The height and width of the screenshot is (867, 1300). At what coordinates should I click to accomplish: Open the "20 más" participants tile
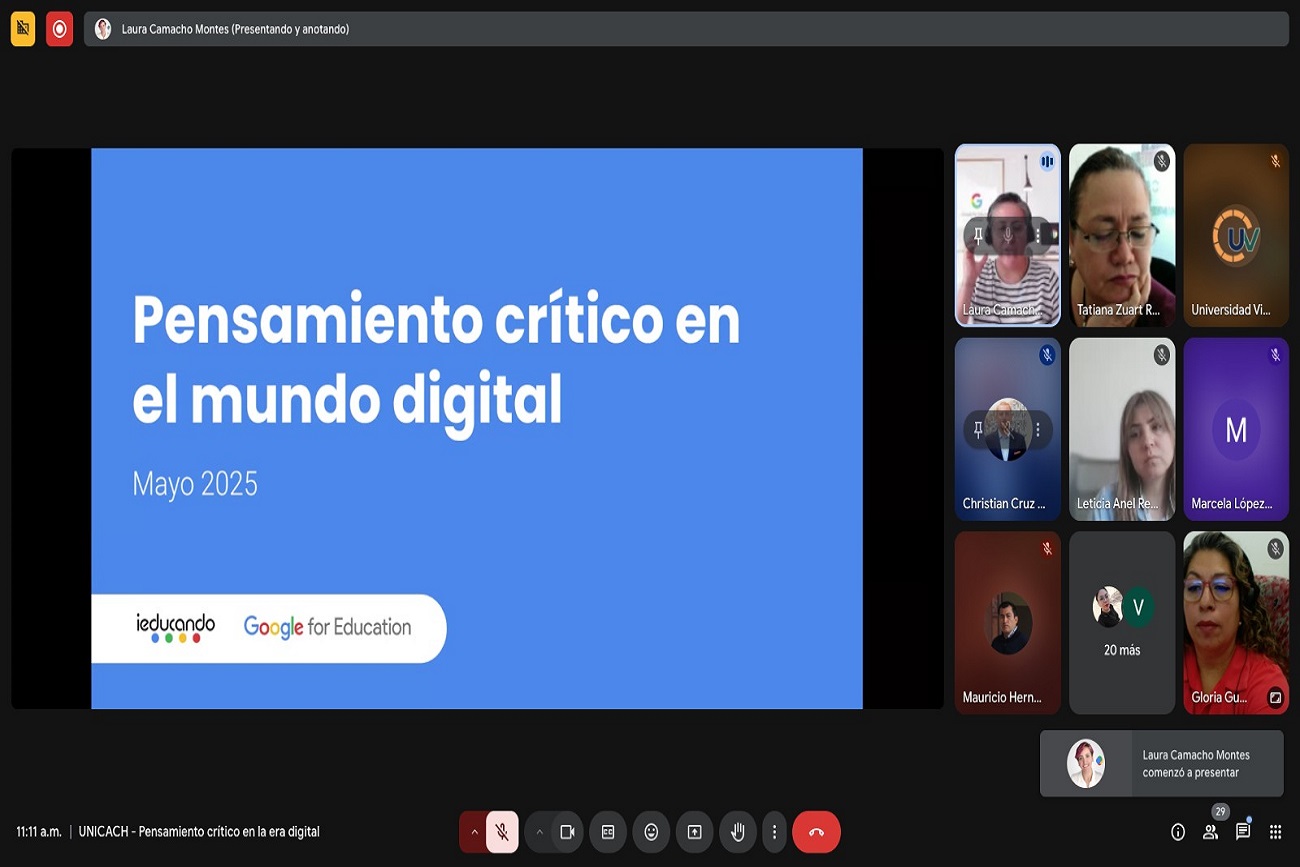(x=1122, y=622)
